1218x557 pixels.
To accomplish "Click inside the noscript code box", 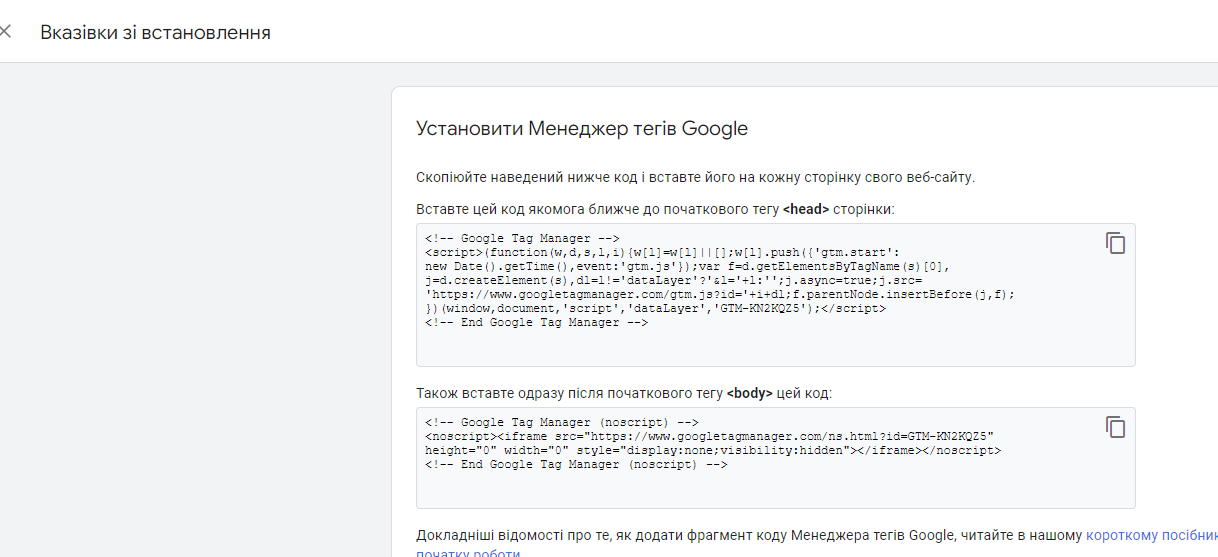I will pyautogui.click(x=775, y=458).
